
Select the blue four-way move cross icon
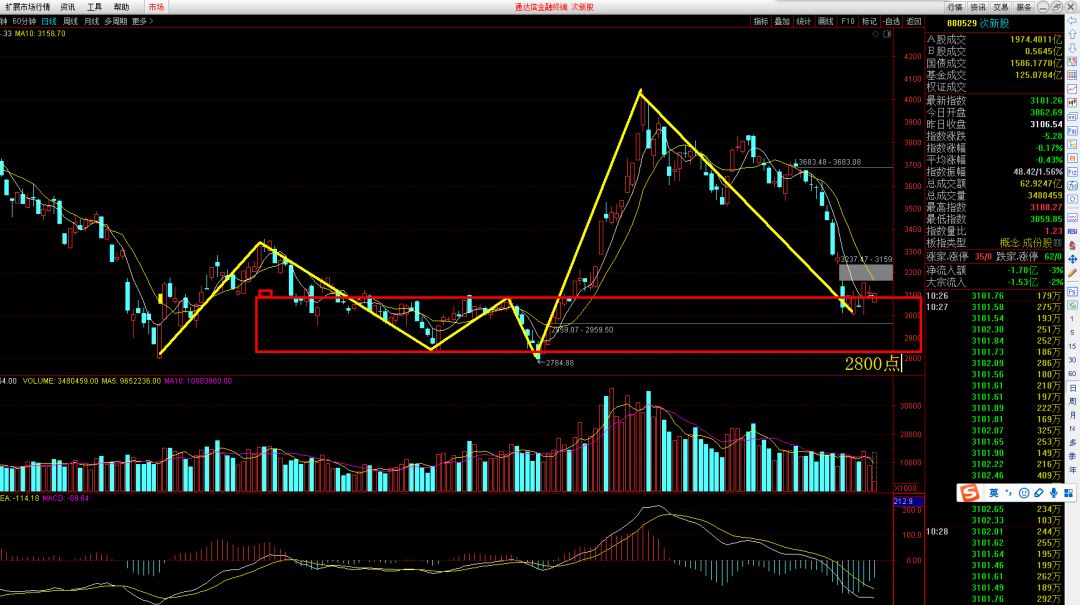click(1072, 258)
